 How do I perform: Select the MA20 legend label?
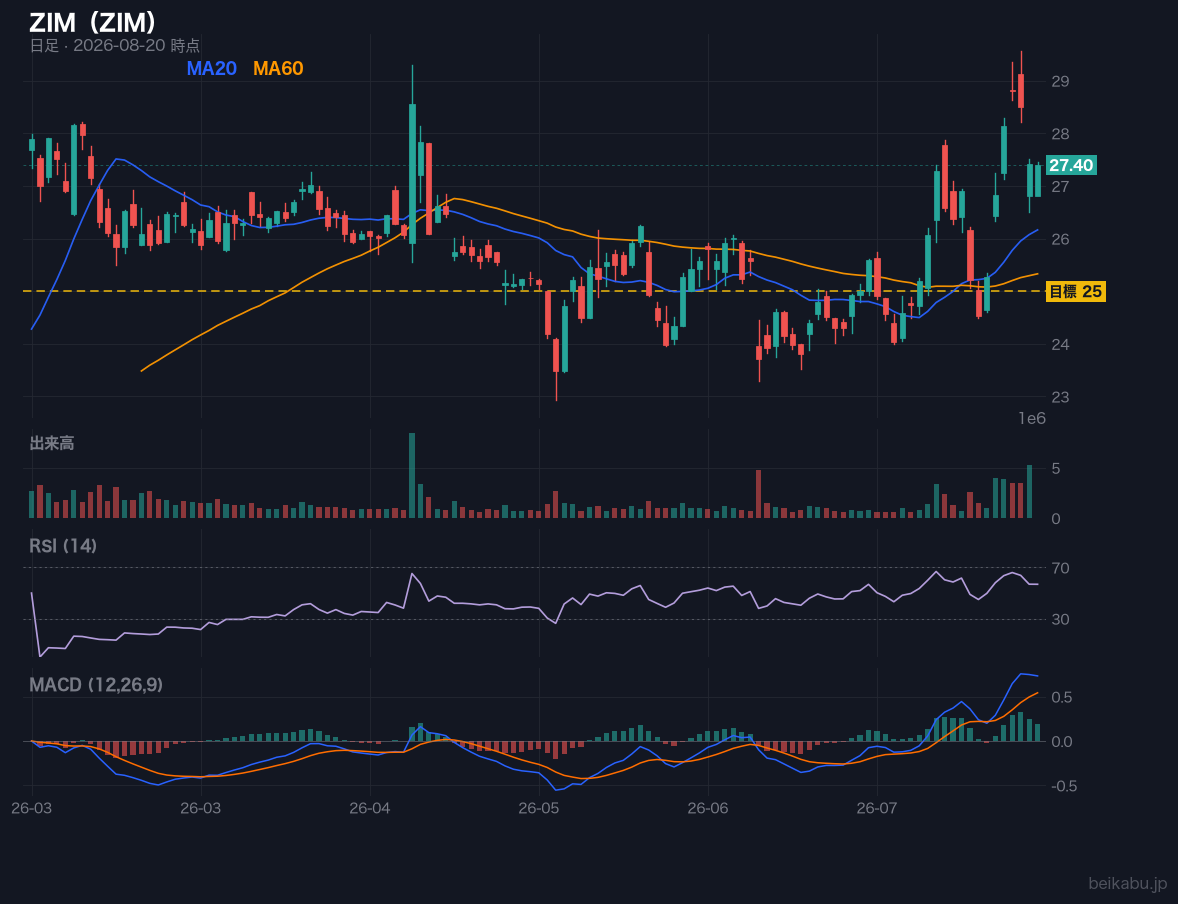pyautogui.click(x=211, y=68)
